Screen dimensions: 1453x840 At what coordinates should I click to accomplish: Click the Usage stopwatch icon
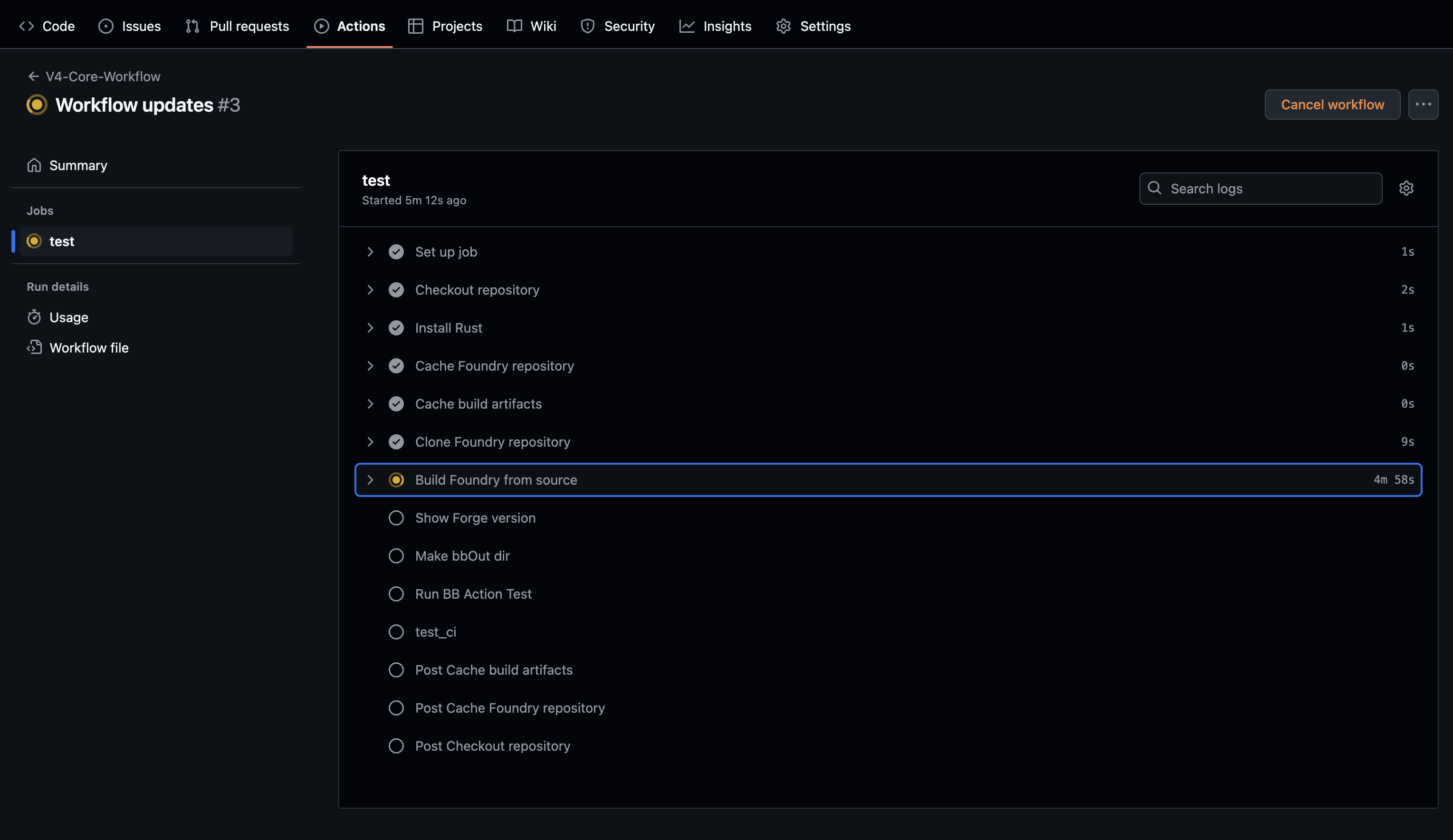[x=34, y=317]
